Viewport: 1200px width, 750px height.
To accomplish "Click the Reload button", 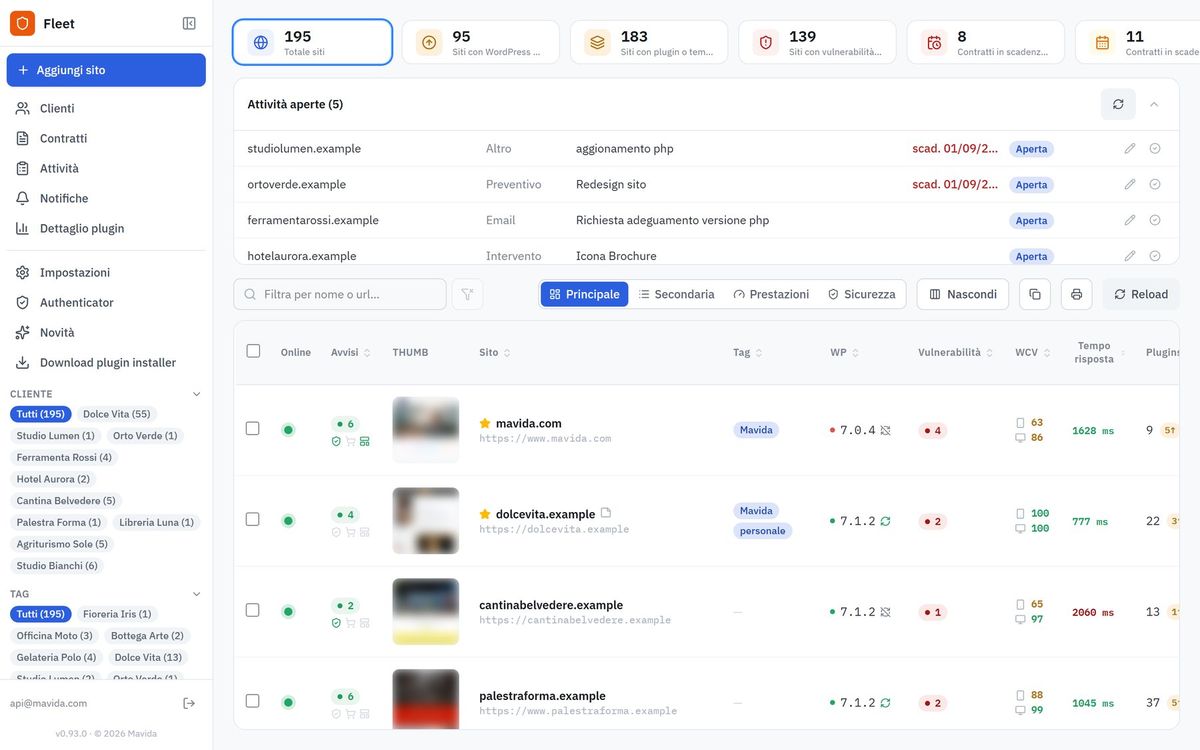I will [x=1141, y=294].
